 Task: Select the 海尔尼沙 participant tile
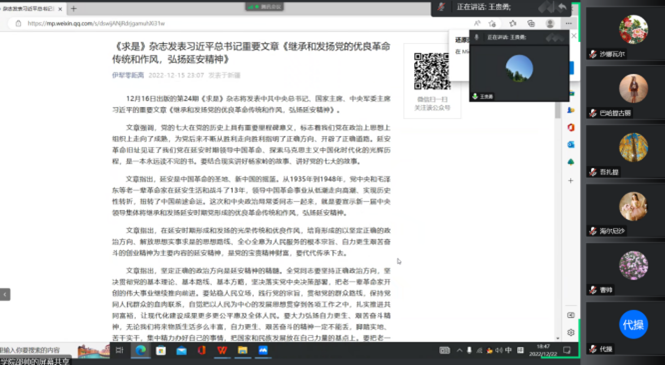(x=626, y=210)
